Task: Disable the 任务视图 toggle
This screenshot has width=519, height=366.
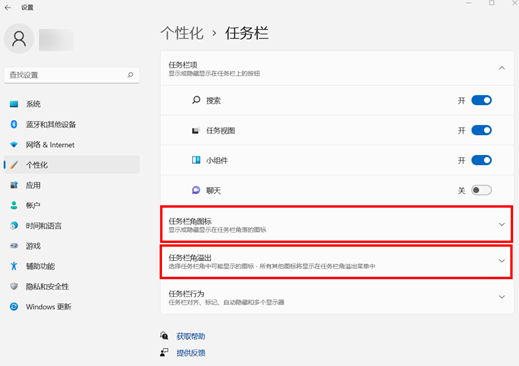Action: click(x=481, y=130)
